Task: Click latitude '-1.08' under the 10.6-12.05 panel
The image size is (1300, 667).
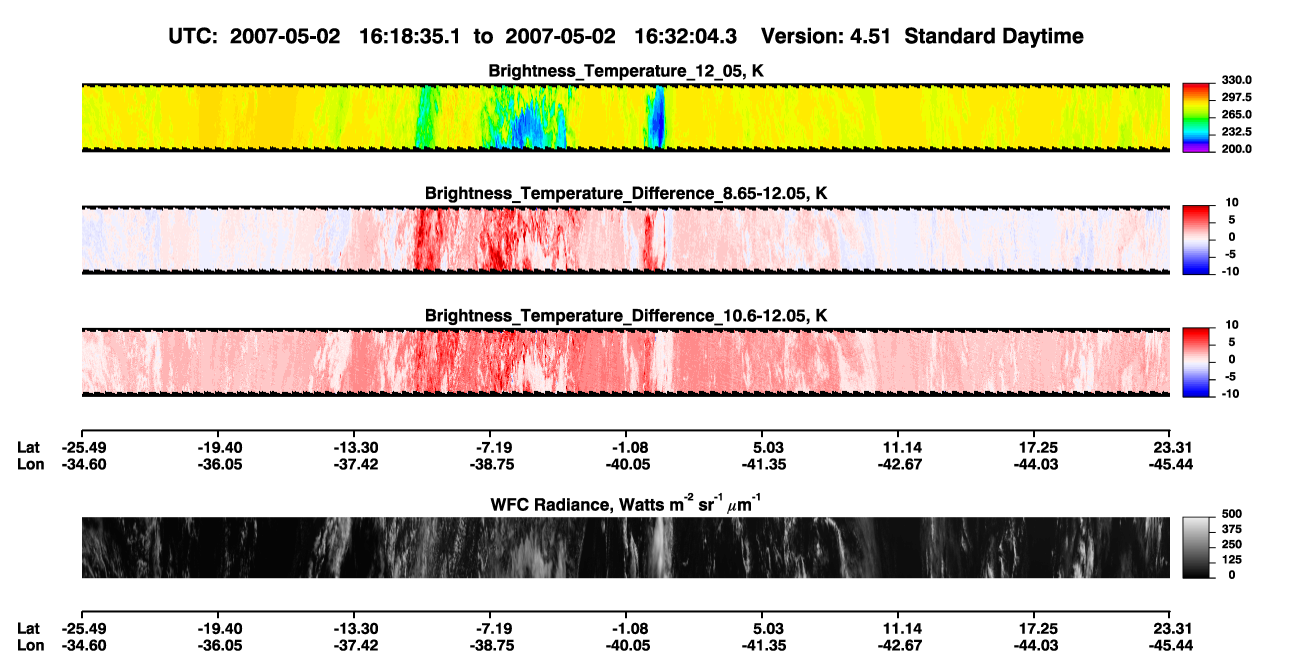Action: 631,447
